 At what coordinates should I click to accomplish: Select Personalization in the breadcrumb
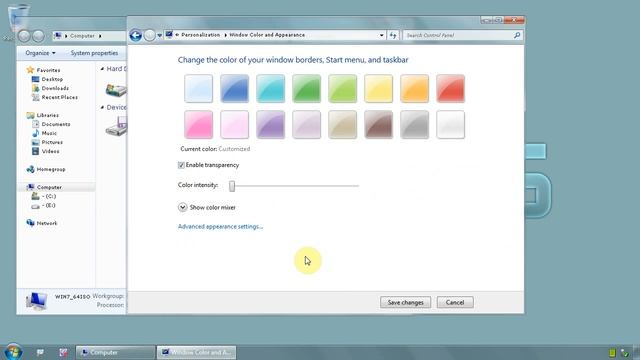[x=200, y=35]
